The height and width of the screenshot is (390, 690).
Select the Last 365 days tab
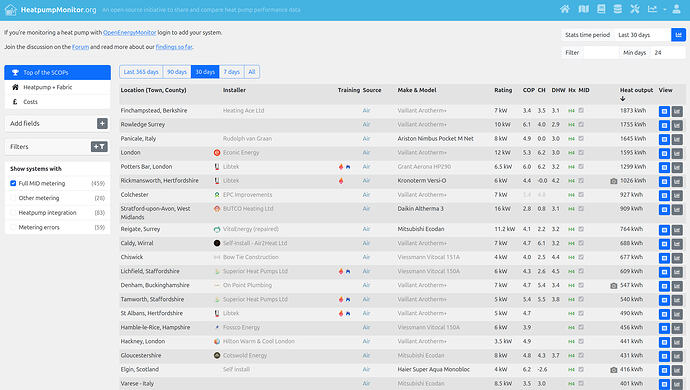pos(141,72)
